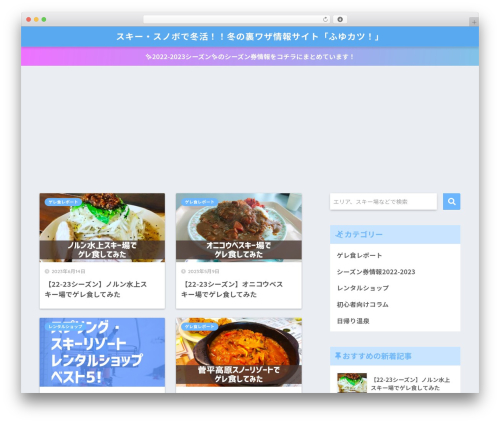Select 初心者向けコラム category
Image resolution: width=500 pixels, height=423 pixels.
point(362,305)
